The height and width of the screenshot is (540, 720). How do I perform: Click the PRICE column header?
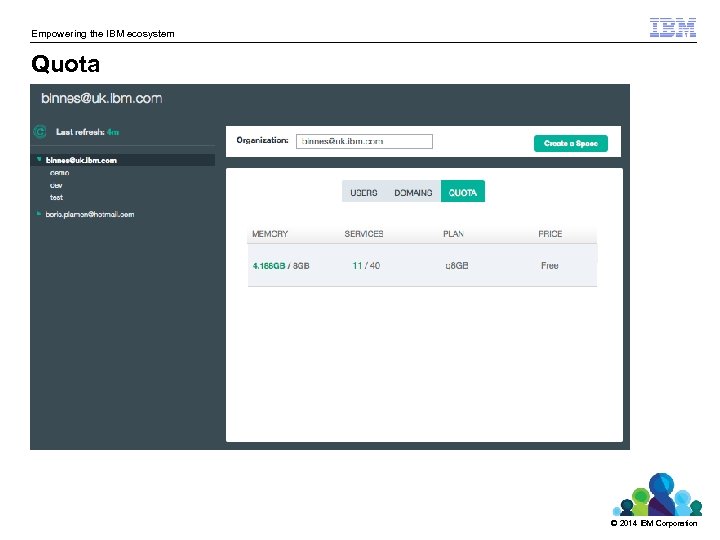click(550, 234)
